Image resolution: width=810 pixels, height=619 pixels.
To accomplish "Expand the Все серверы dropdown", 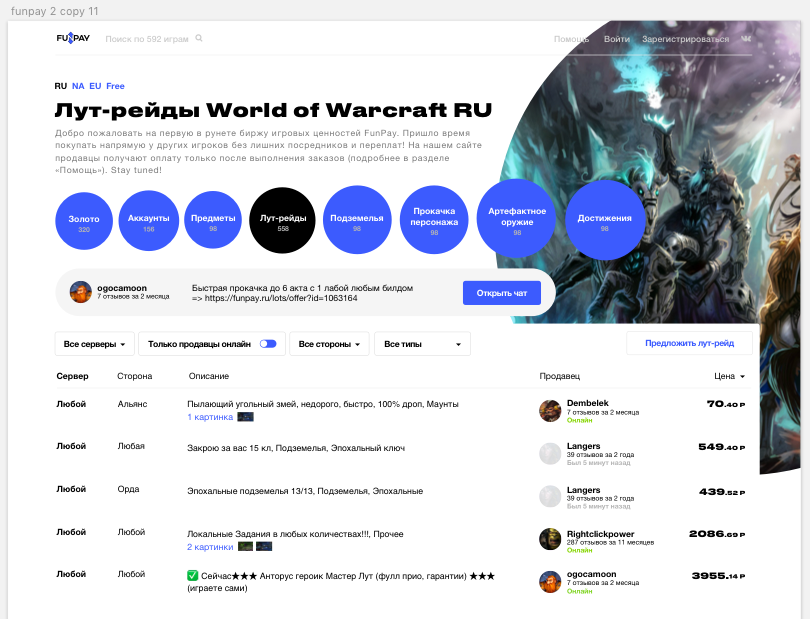I will point(94,344).
